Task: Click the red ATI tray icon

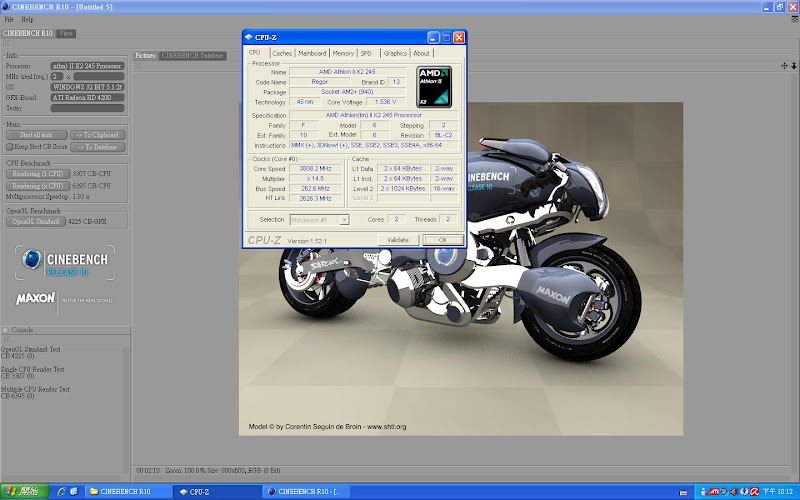Action: tap(714, 492)
